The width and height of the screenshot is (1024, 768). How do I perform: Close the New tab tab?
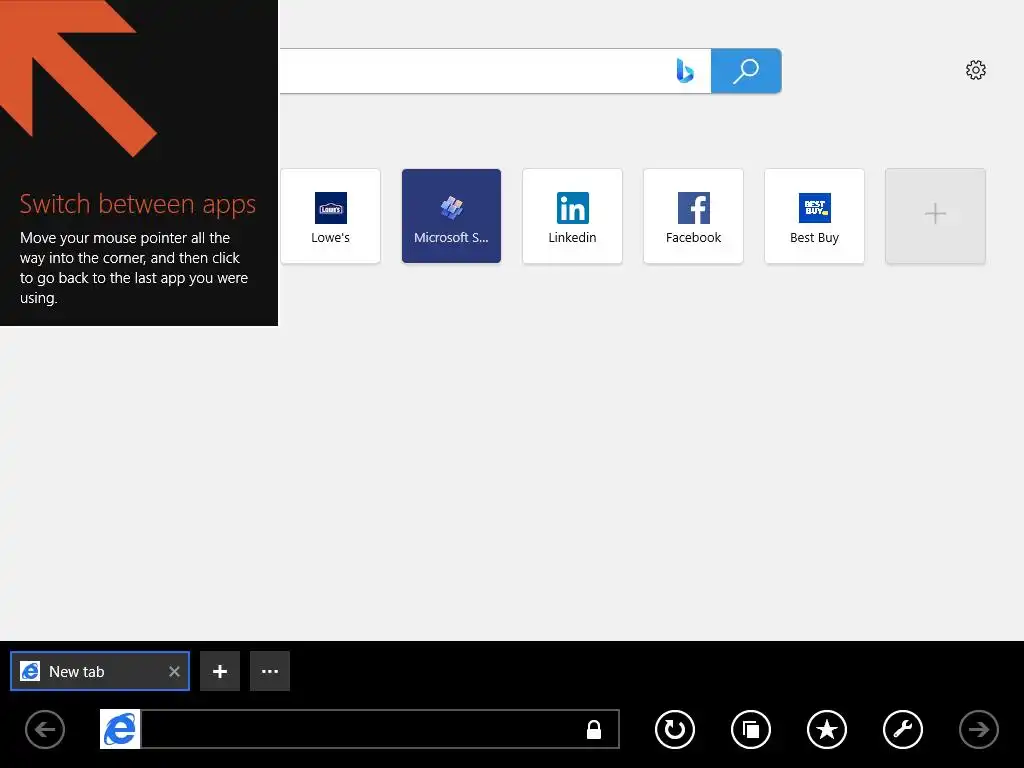[x=174, y=671]
